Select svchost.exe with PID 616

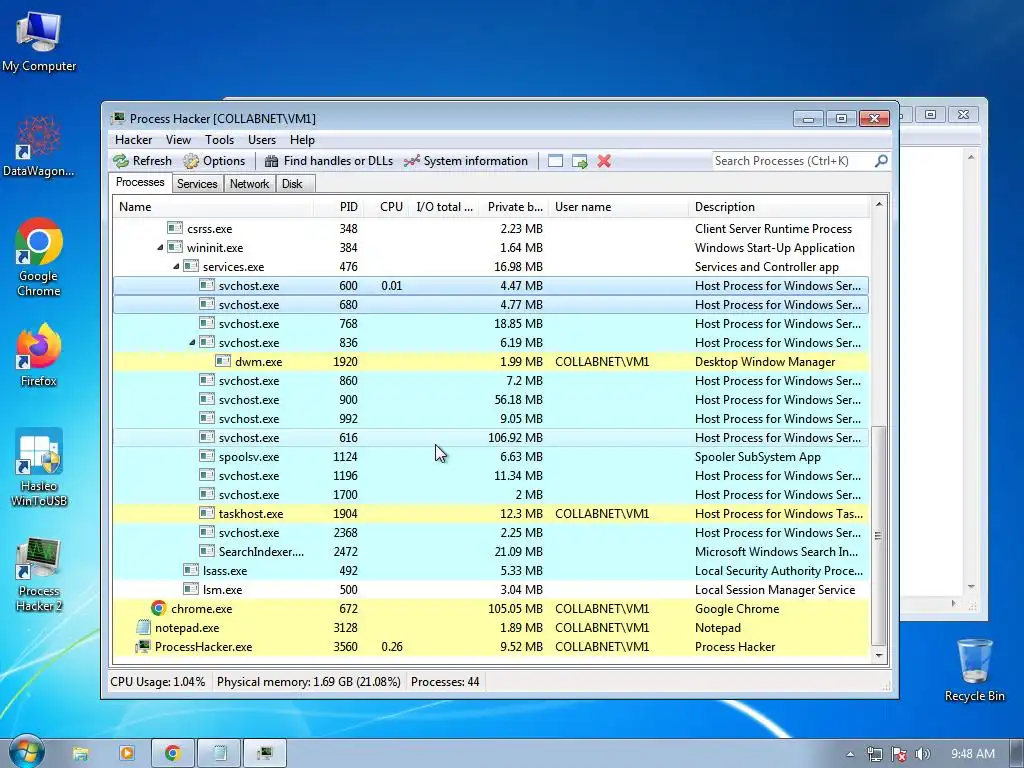pos(491,438)
